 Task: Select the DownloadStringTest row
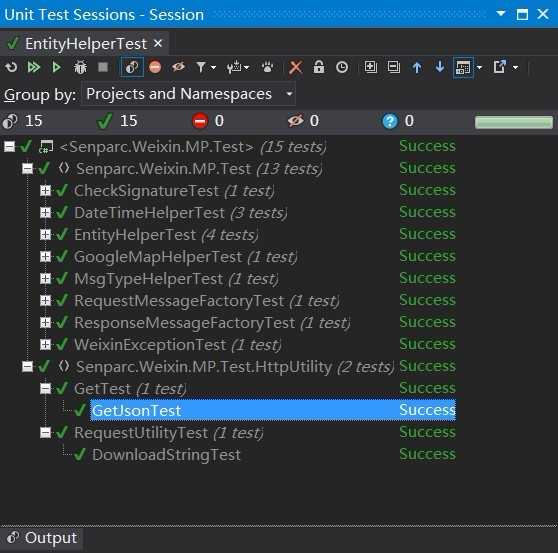pyautogui.click(x=166, y=455)
